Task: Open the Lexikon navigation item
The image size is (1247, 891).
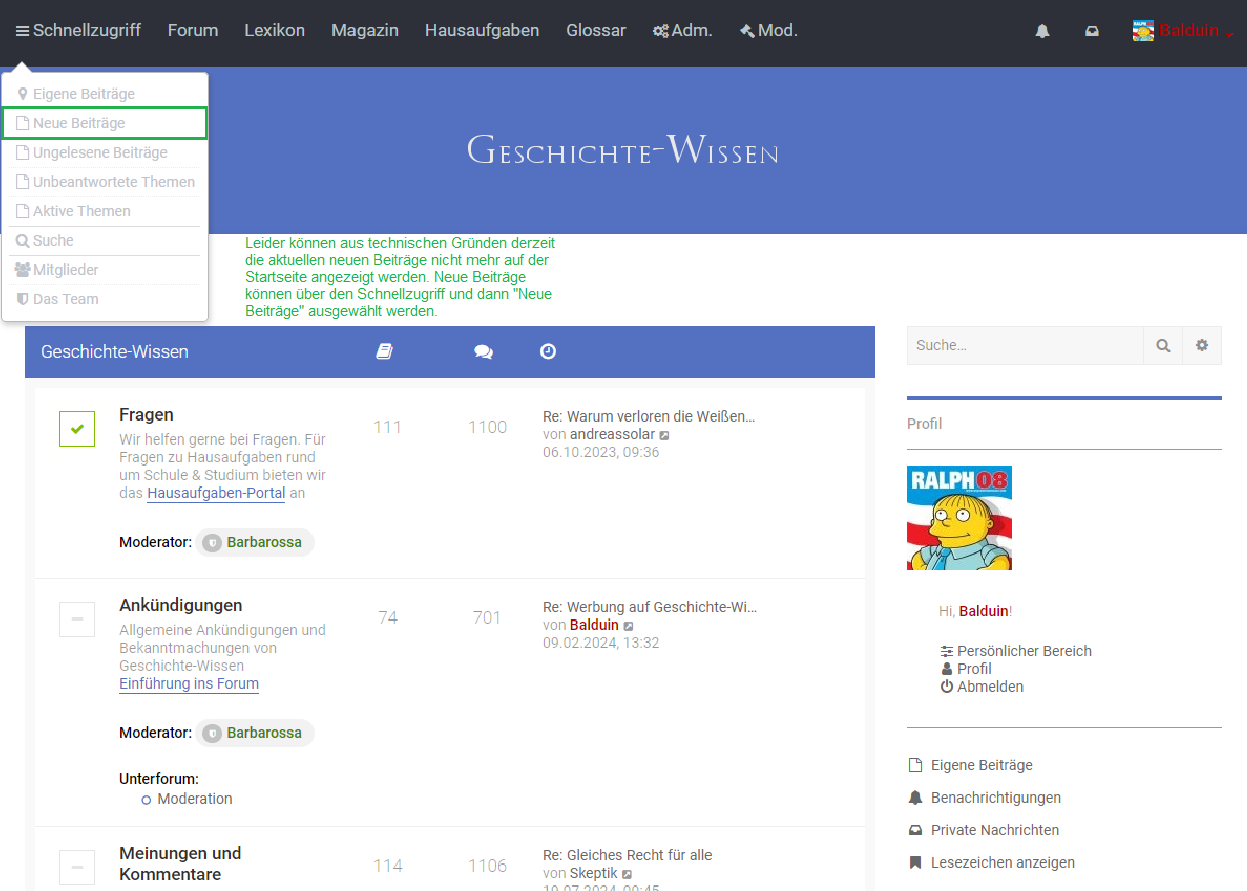Action: (274, 30)
